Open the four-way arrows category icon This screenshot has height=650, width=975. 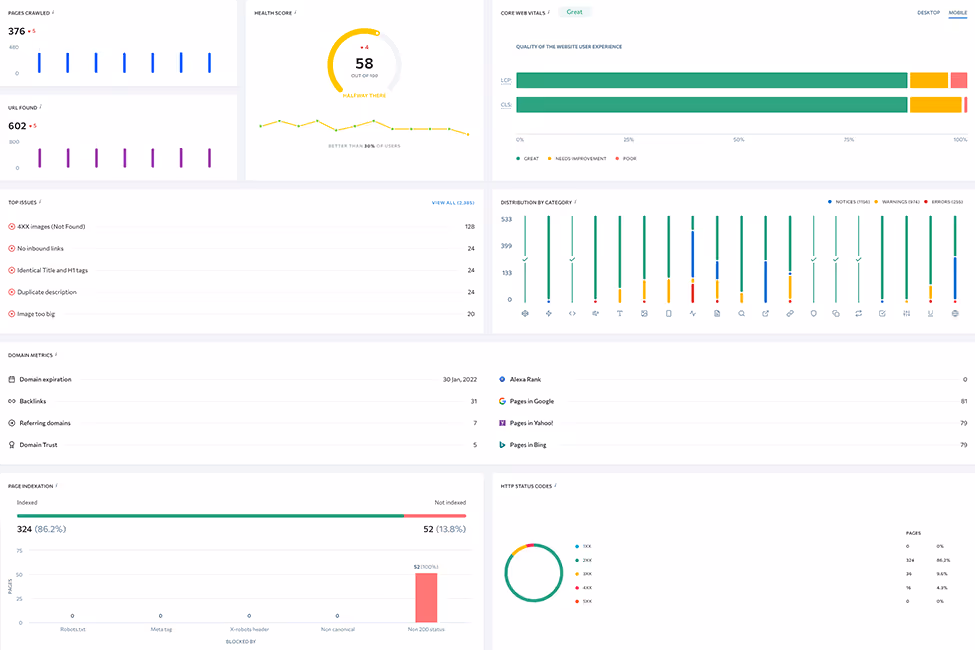(525, 313)
